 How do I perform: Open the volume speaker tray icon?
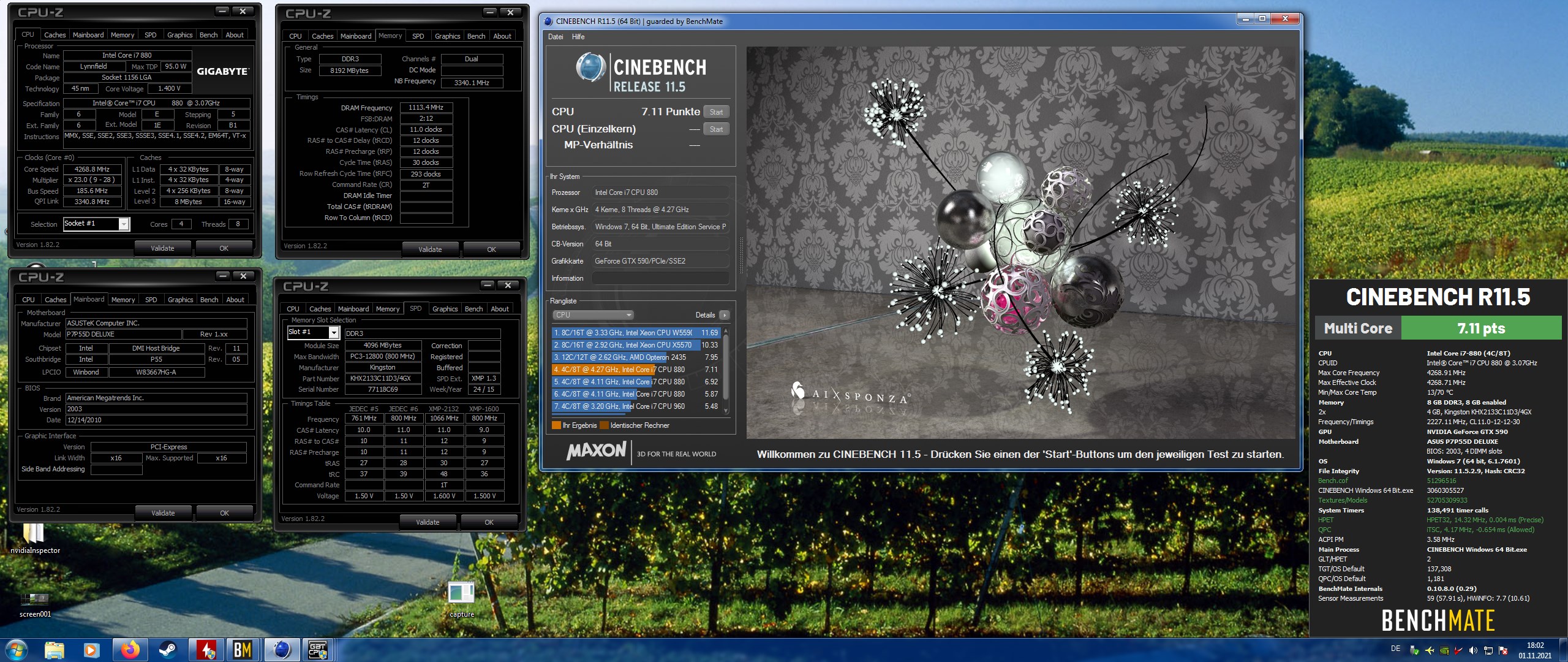[x=1473, y=650]
